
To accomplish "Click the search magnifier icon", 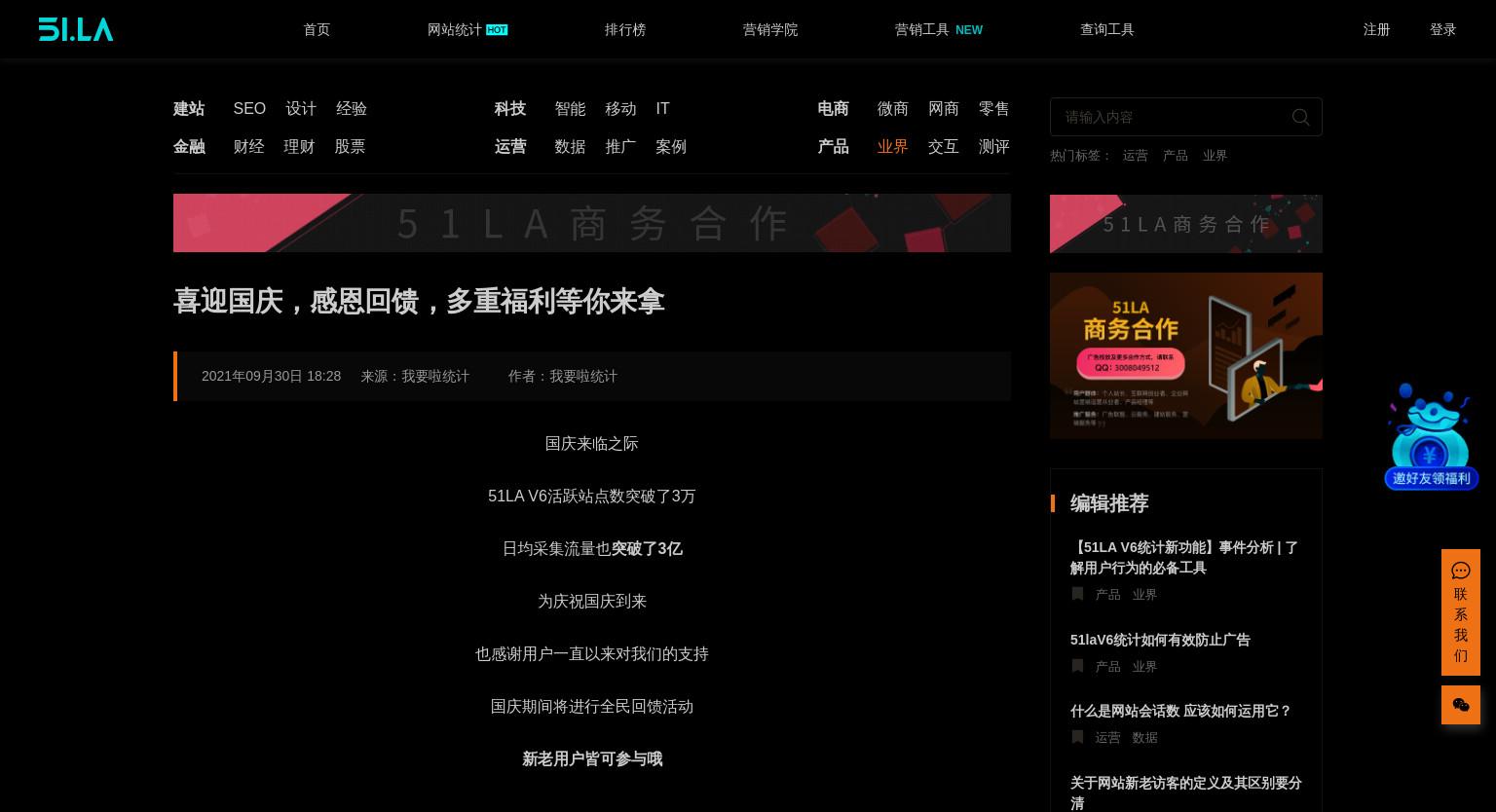I will [x=1300, y=117].
